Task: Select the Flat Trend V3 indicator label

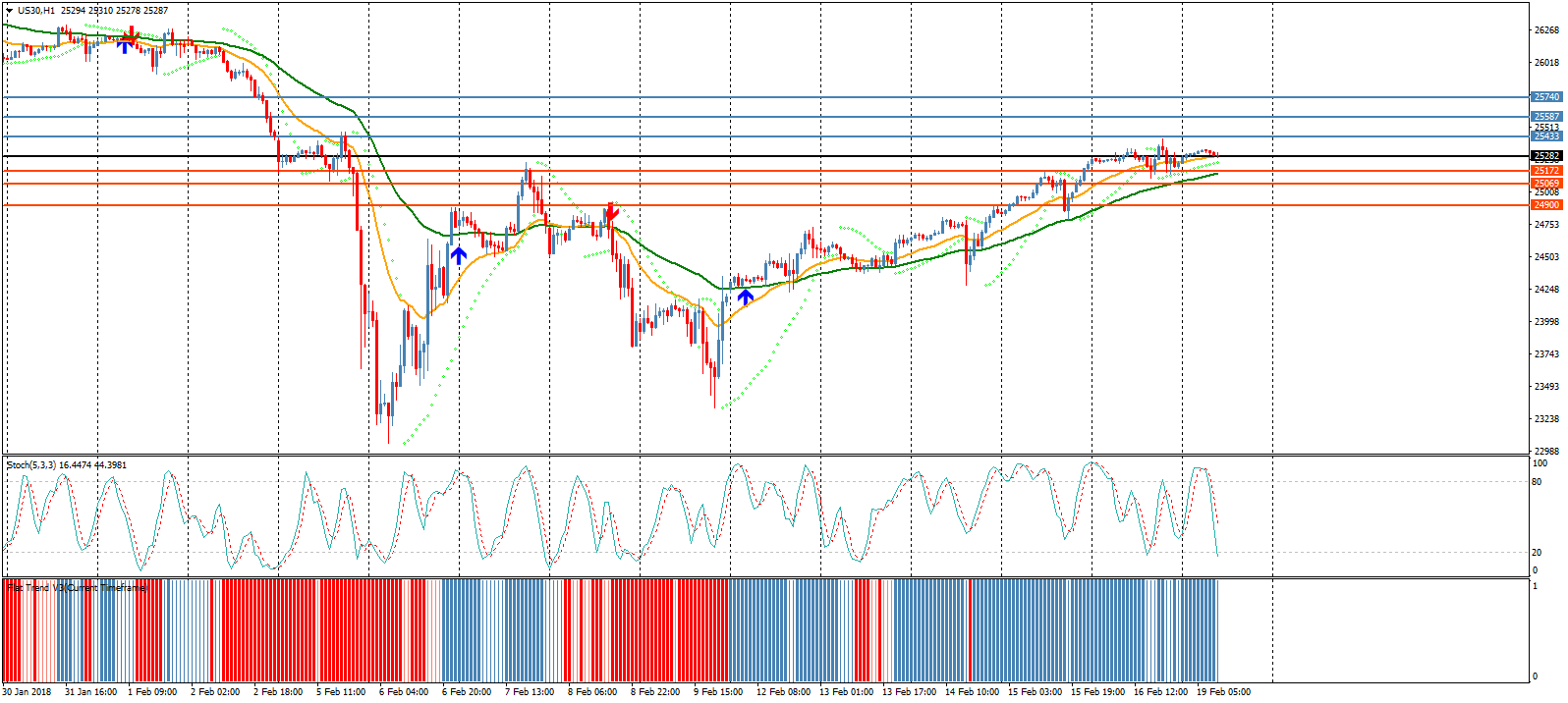Action: (77, 588)
